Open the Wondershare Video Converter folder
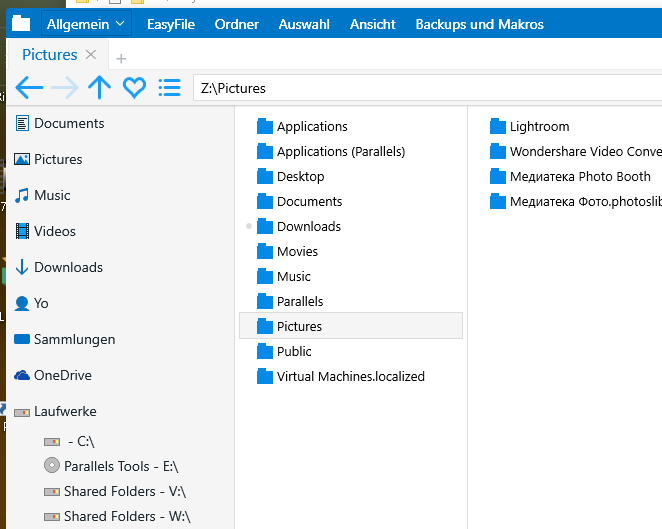 (x=575, y=151)
